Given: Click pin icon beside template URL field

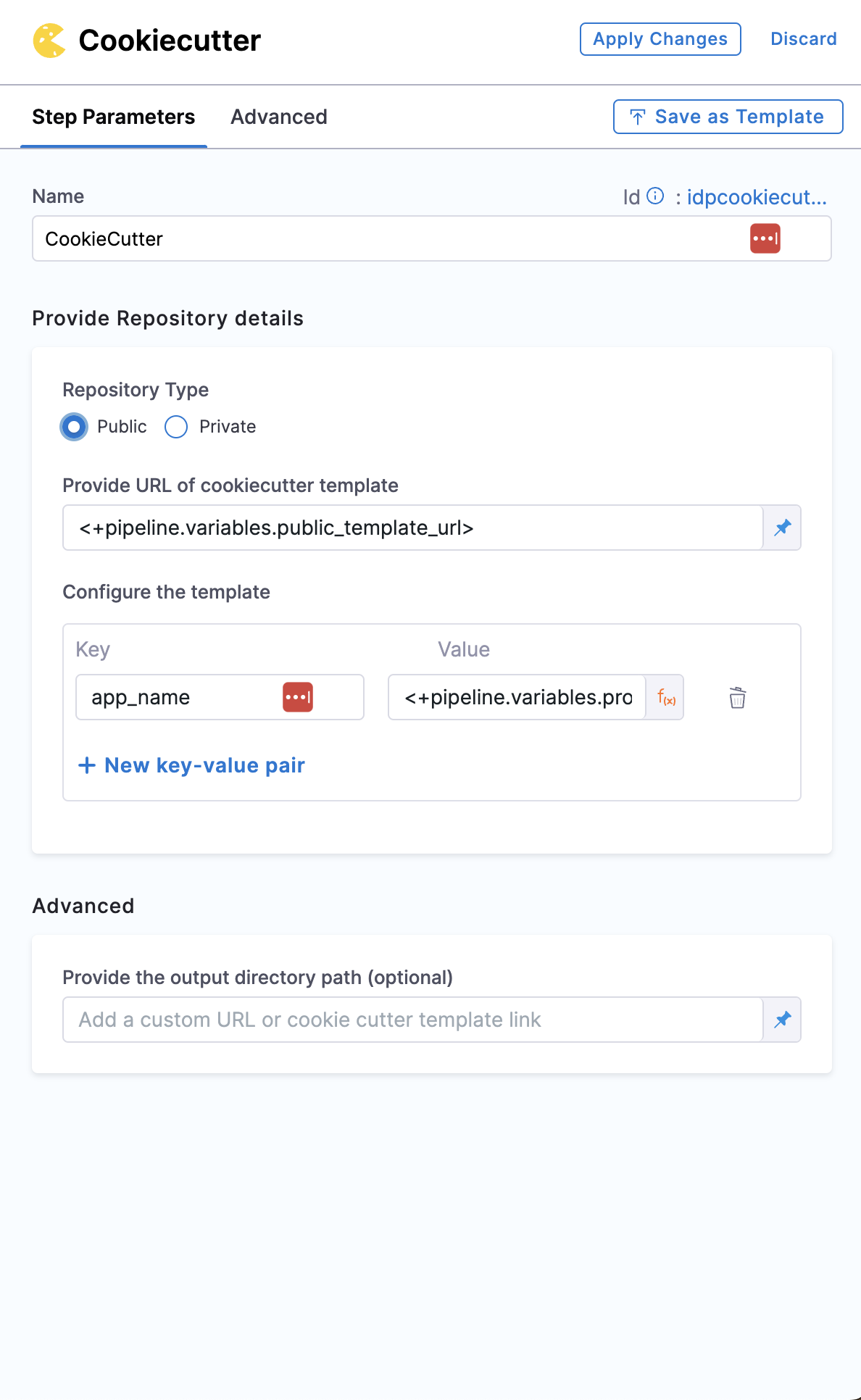Looking at the screenshot, I should [x=782, y=528].
